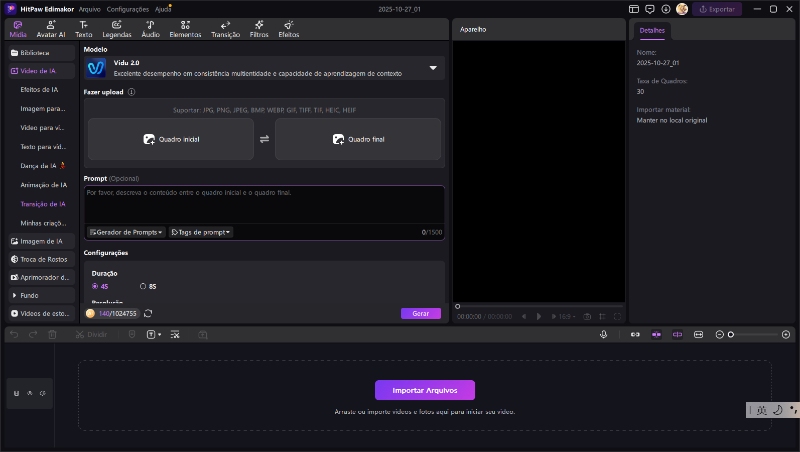
Task: Click the user profile avatar
Action: 682,9
